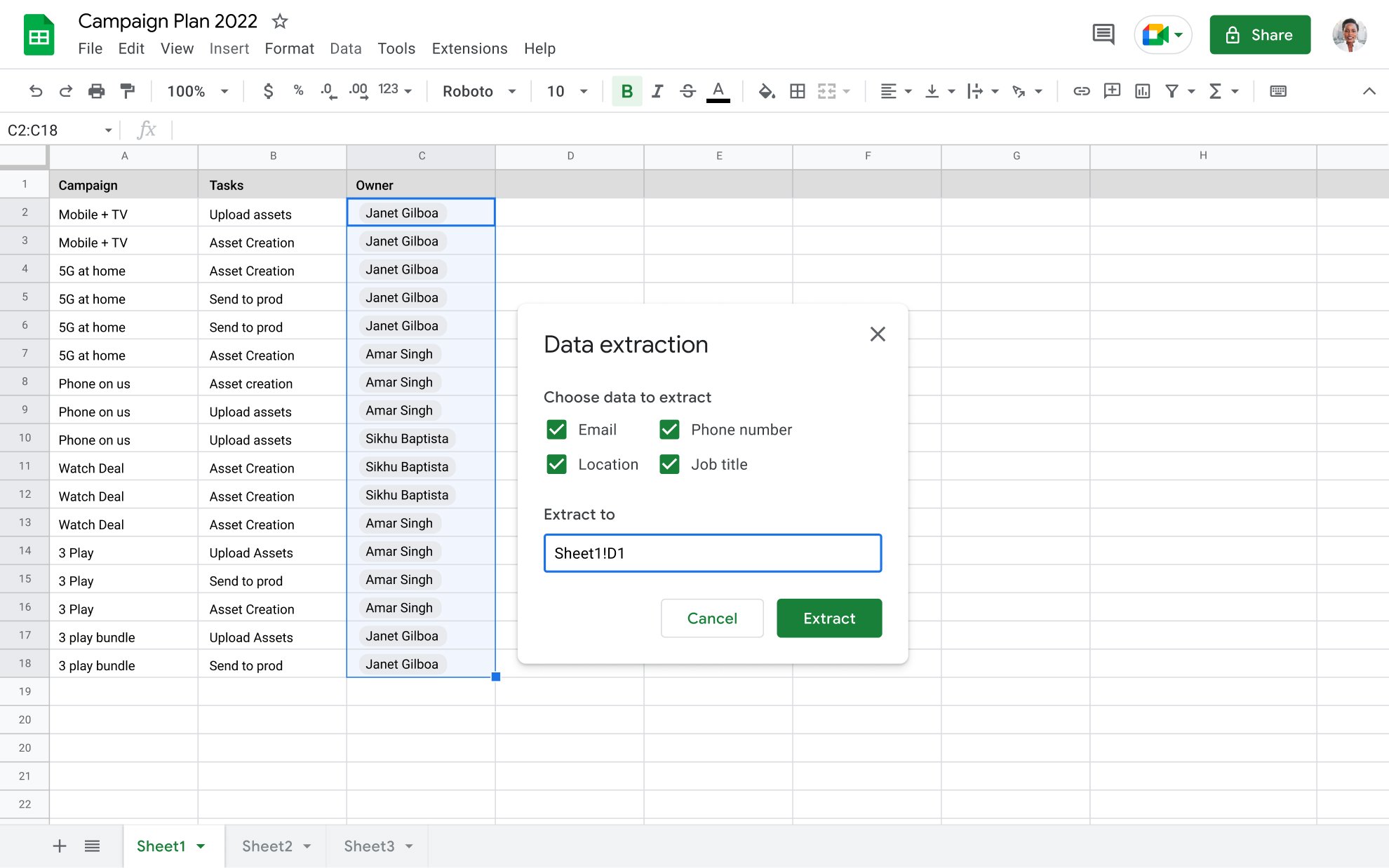Increase decimal places

pyautogui.click(x=358, y=91)
